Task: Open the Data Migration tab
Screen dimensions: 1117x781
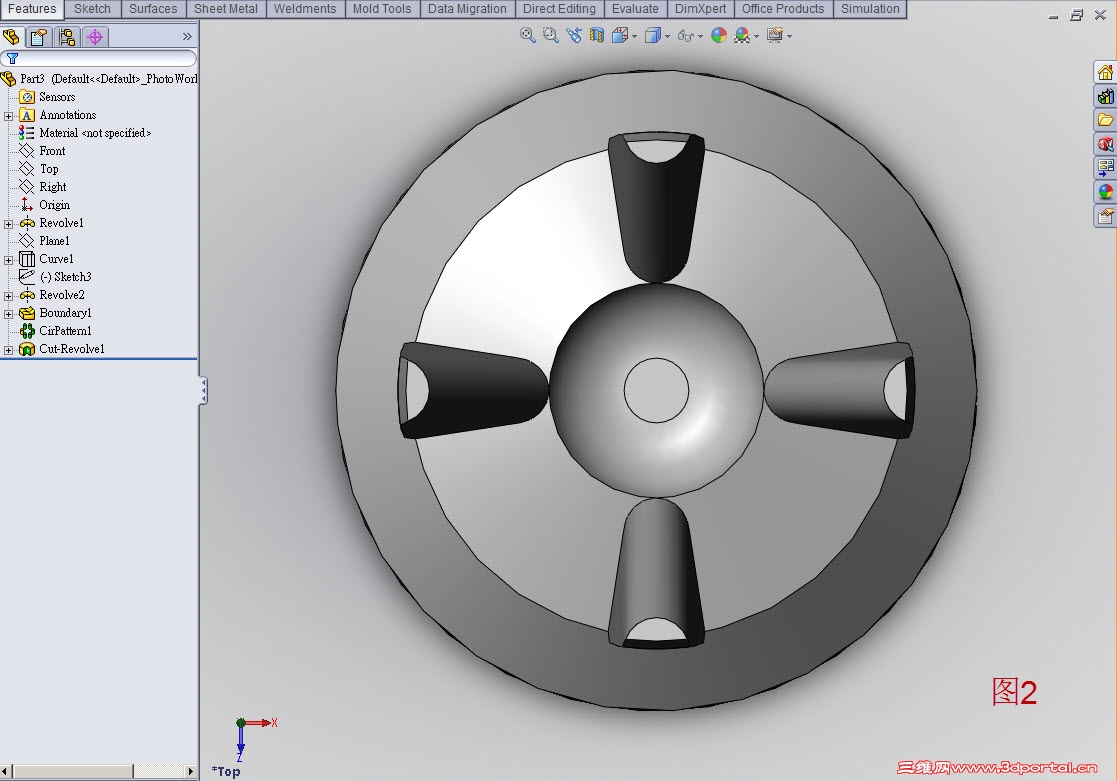Action: (467, 9)
